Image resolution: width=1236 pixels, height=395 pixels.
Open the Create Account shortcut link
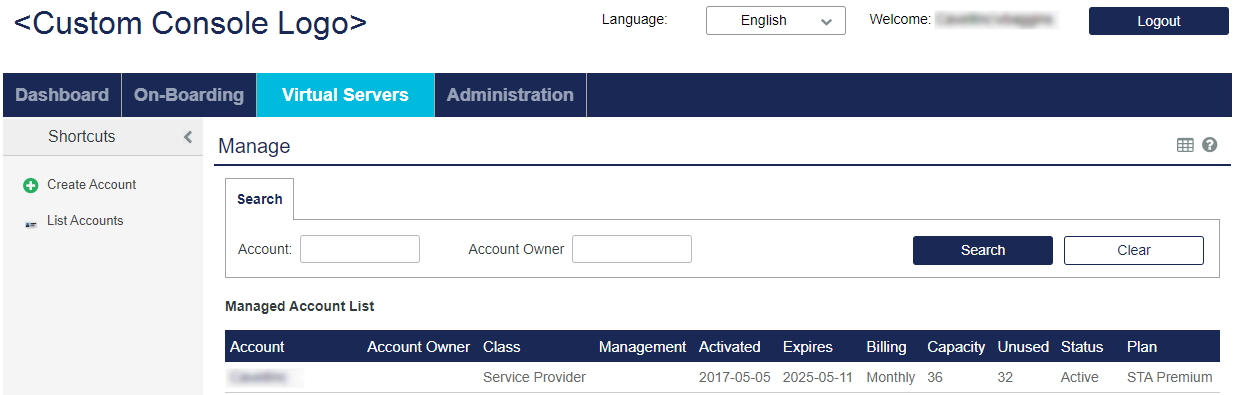pyautogui.click(x=92, y=185)
